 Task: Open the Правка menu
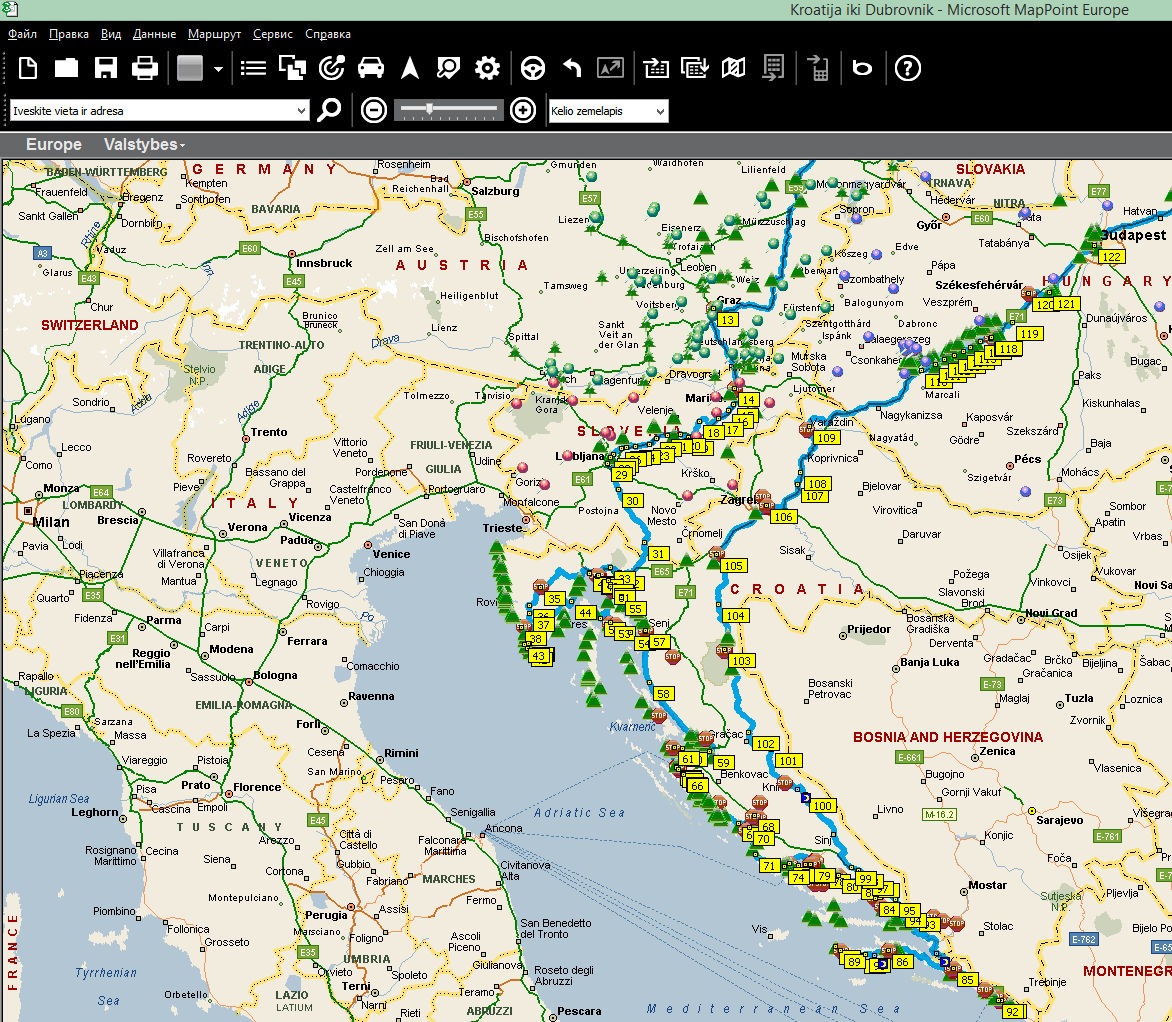(x=69, y=34)
